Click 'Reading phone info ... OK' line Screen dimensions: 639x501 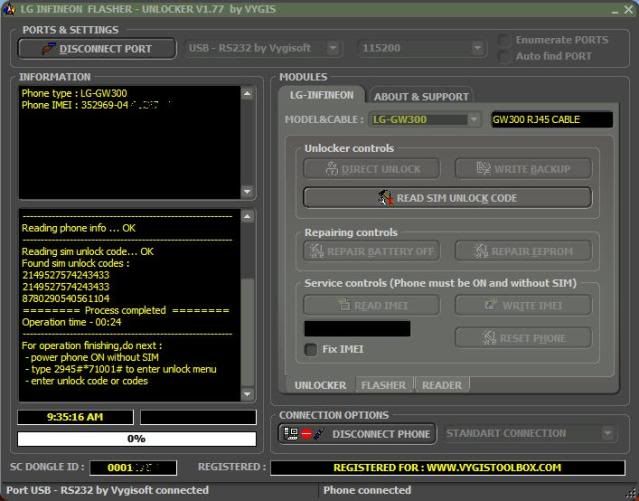coord(79,228)
